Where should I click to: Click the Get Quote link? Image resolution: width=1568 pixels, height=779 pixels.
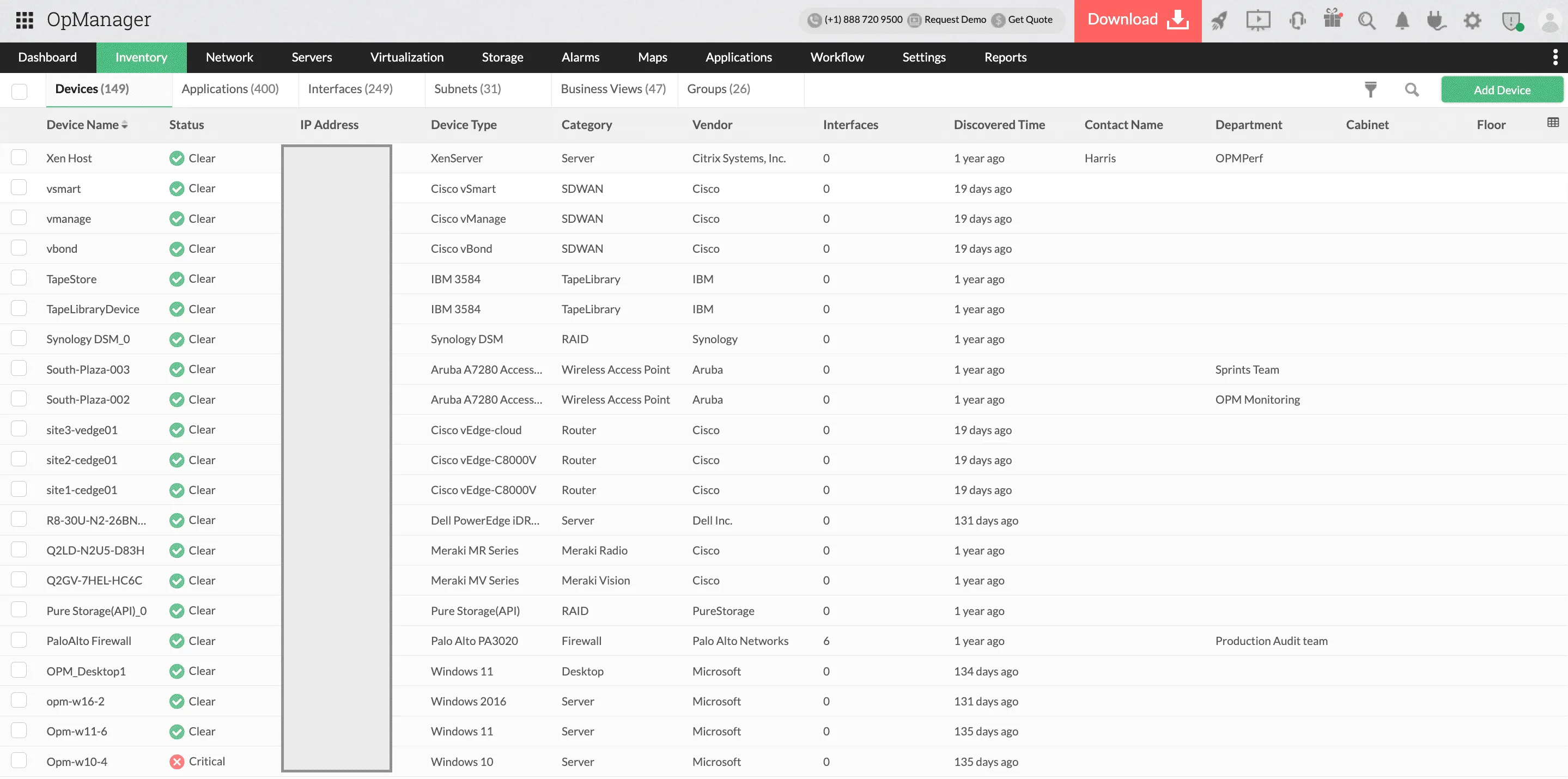pos(1030,20)
